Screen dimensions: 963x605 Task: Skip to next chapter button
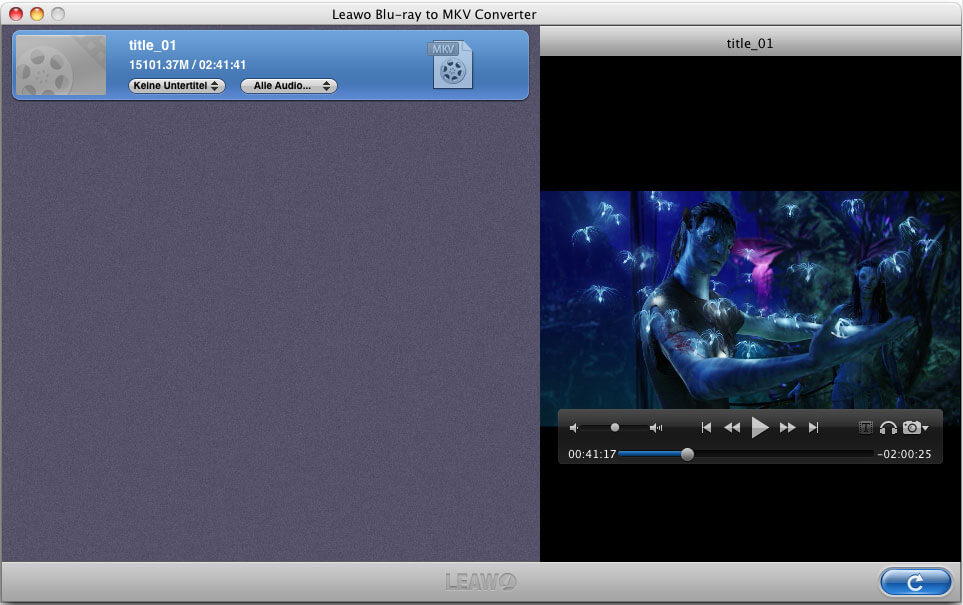coord(814,427)
